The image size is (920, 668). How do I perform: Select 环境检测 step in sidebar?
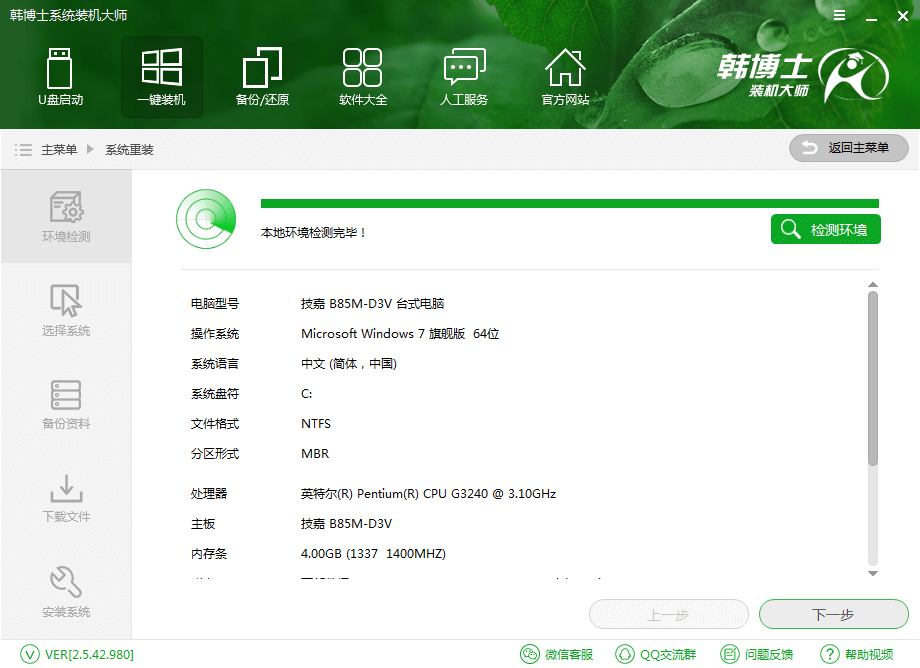[x=66, y=216]
